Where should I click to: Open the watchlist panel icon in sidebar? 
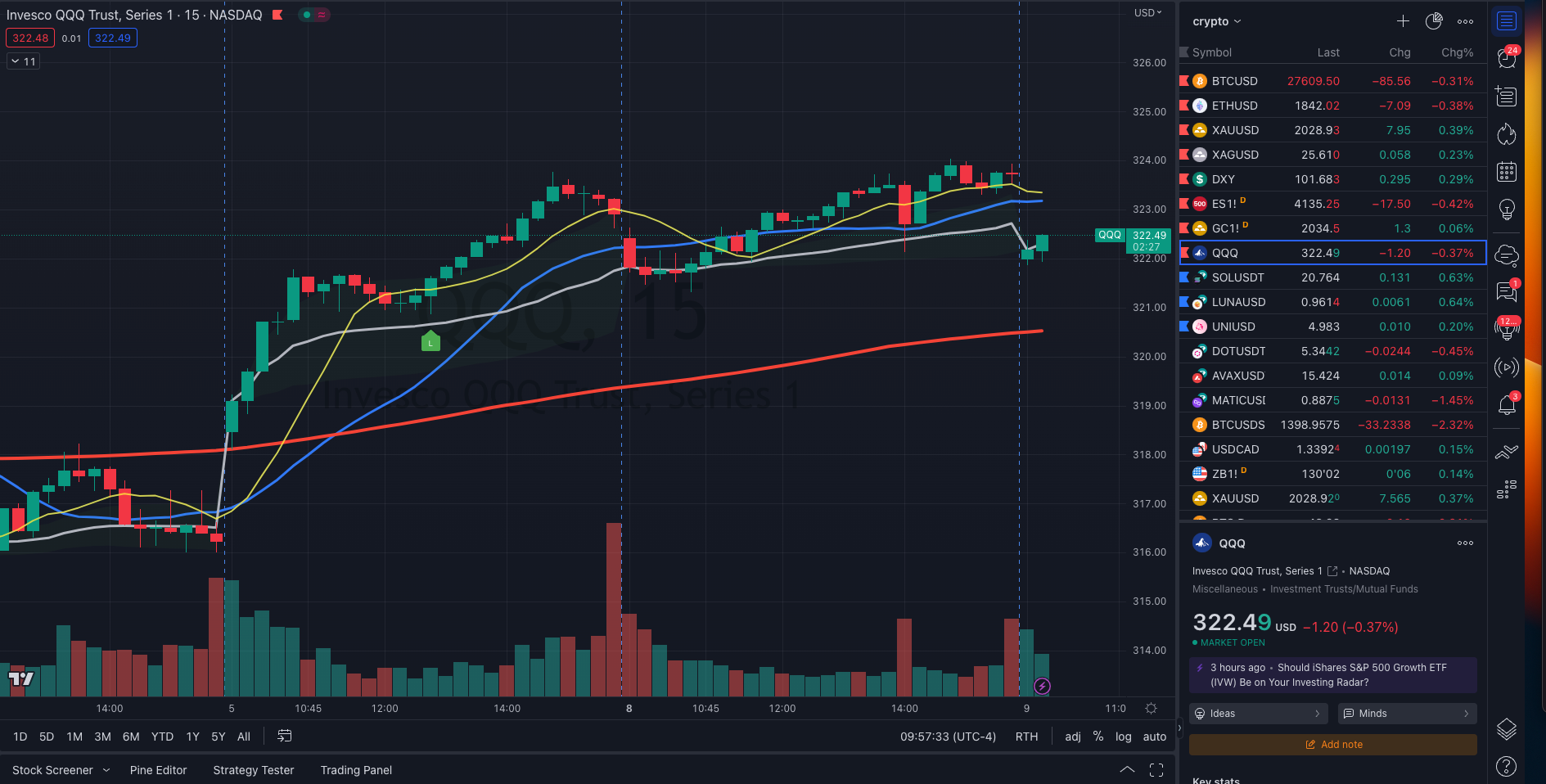pyautogui.click(x=1507, y=21)
